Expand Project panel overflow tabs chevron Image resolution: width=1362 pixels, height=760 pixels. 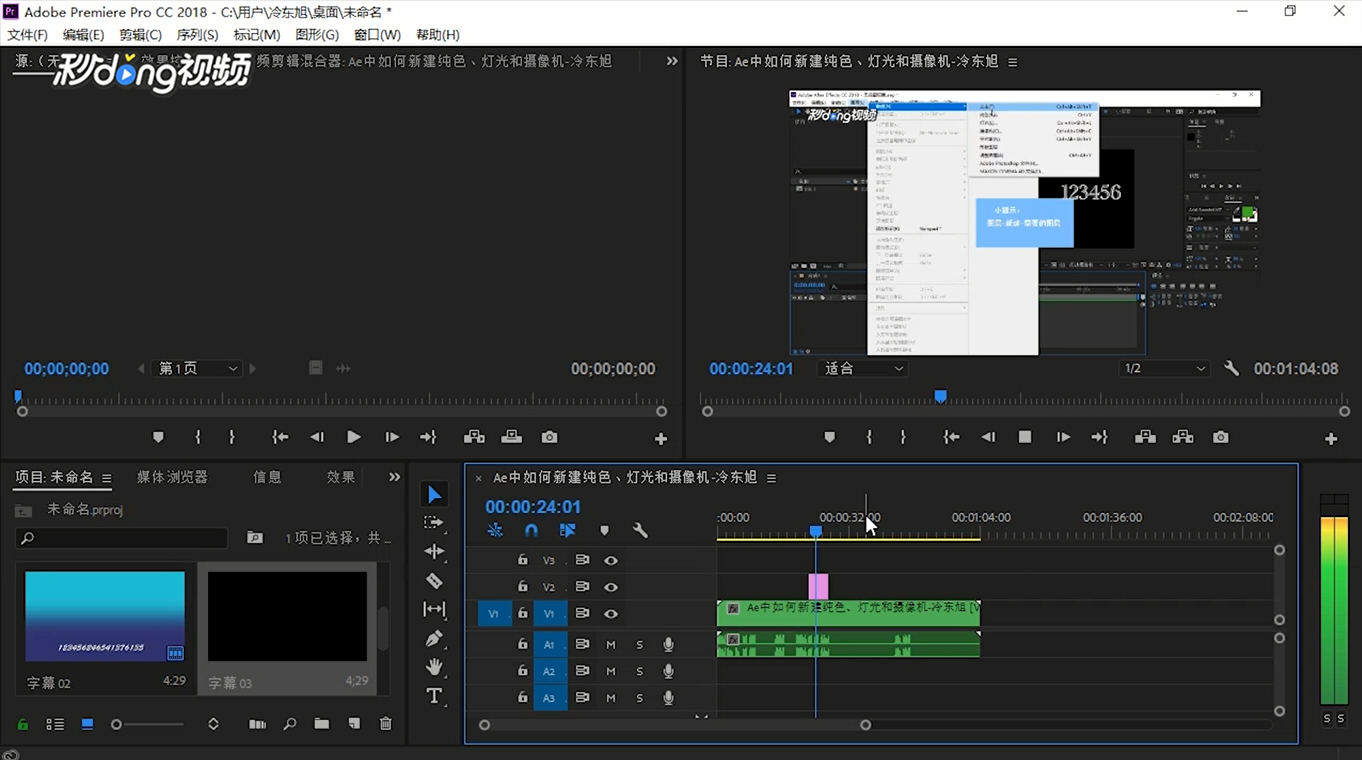coord(394,477)
